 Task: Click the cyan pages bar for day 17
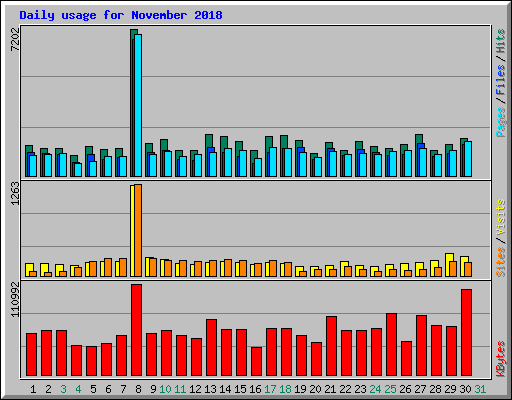click(273, 162)
